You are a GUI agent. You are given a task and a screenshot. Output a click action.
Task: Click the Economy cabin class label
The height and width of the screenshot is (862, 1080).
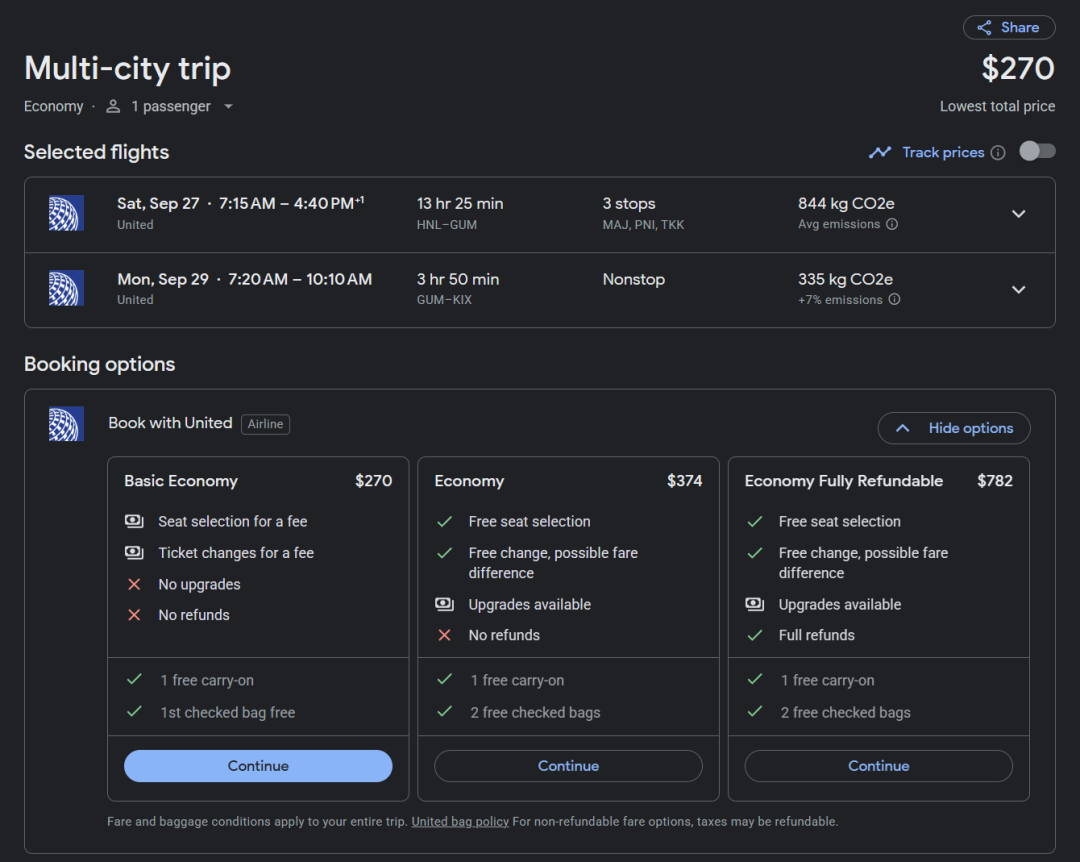(x=54, y=106)
